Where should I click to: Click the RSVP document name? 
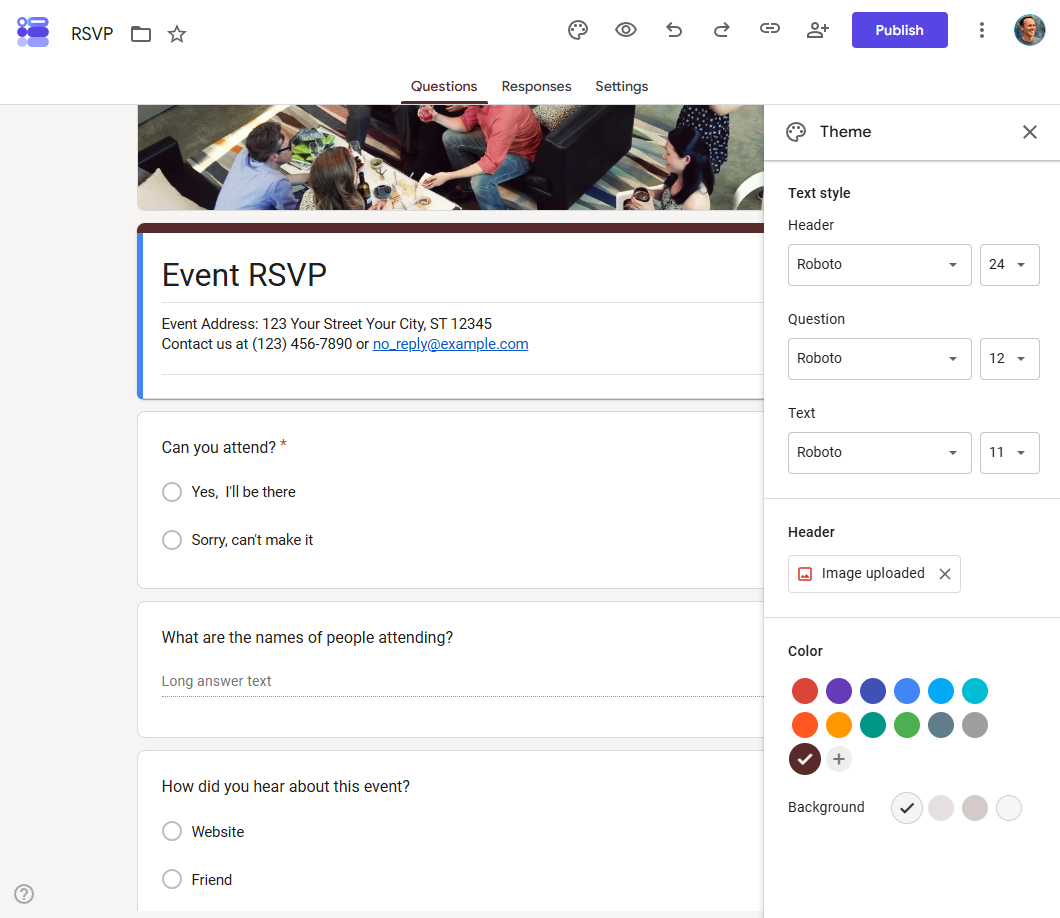coord(92,34)
